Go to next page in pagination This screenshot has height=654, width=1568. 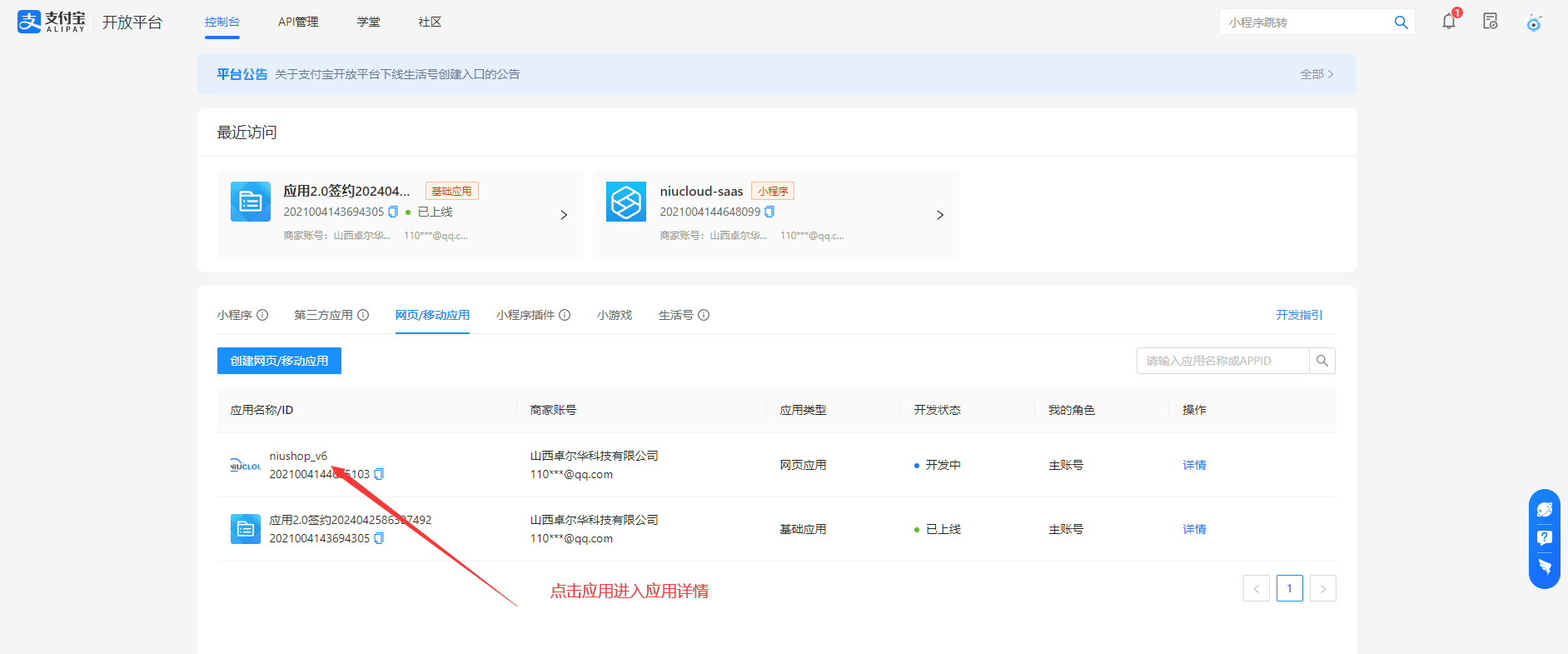(1322, 588)
